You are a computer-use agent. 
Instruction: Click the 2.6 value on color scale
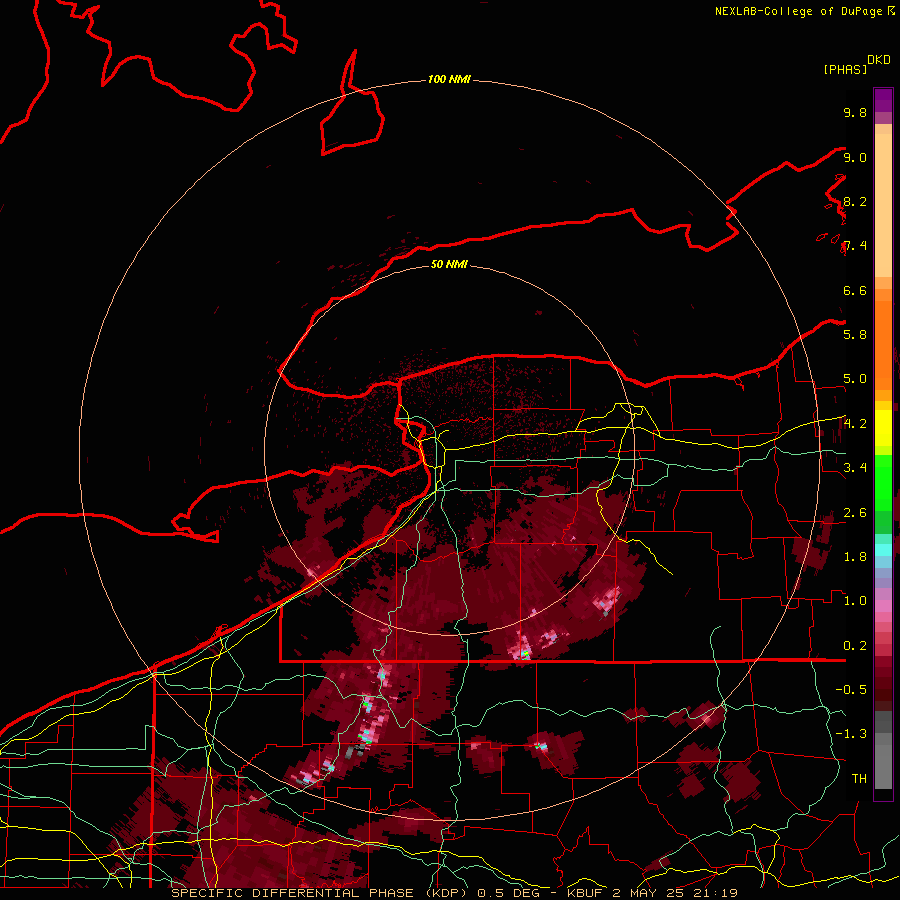(x=855, y=513)
